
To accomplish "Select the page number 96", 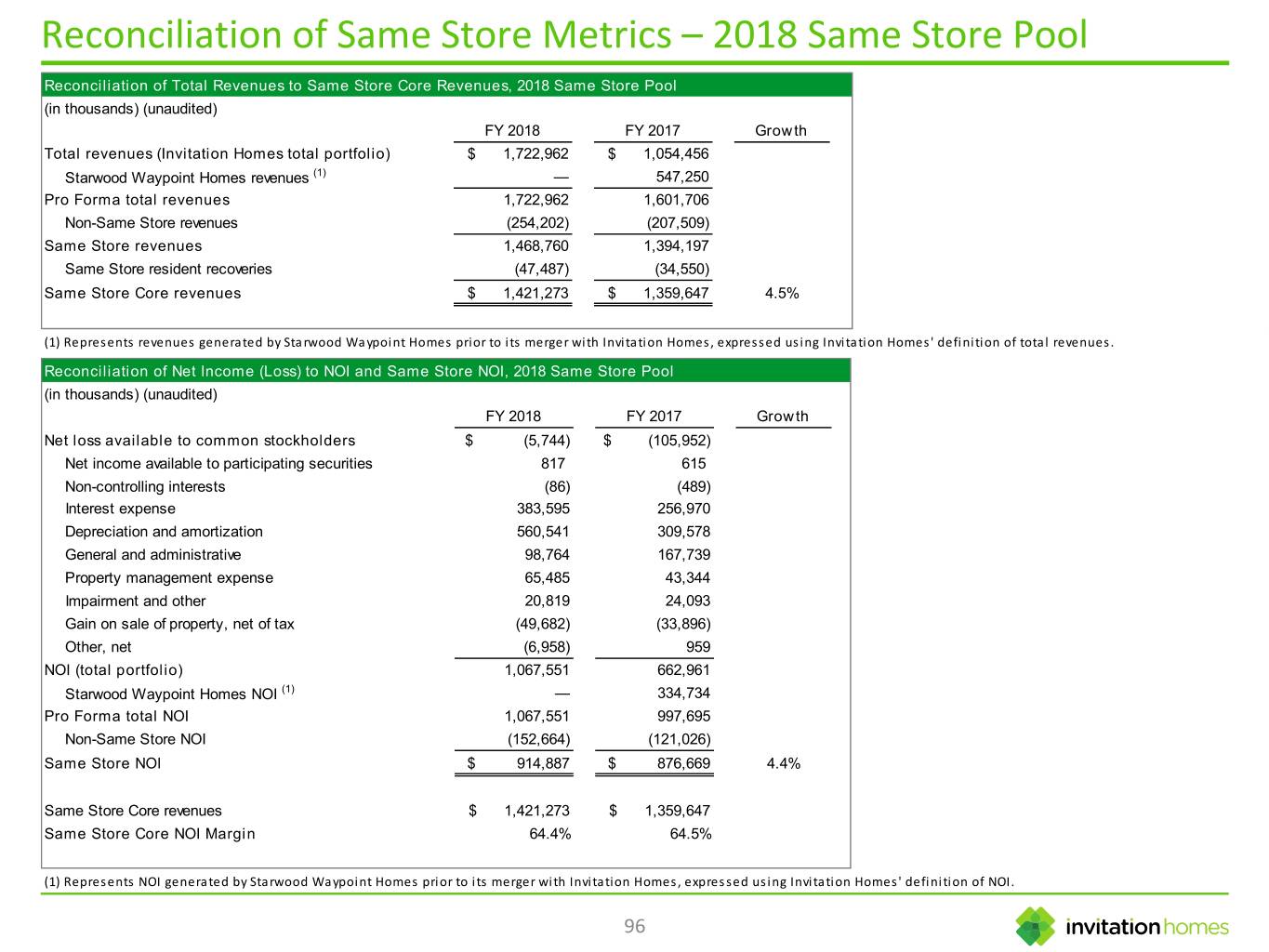I will tap(634, 926).
